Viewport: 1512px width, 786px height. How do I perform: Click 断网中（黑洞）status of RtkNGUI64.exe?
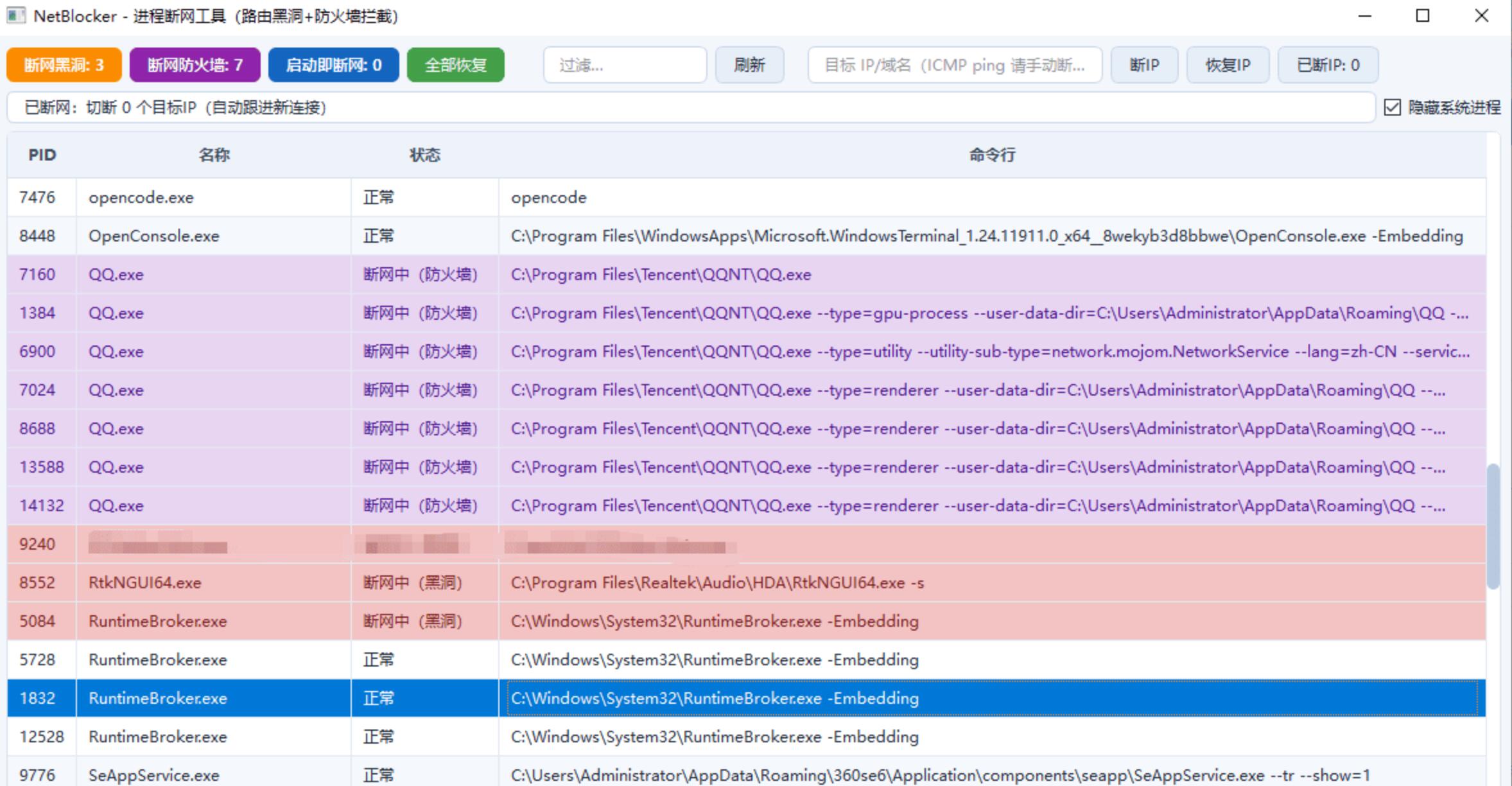pos(413,582)
